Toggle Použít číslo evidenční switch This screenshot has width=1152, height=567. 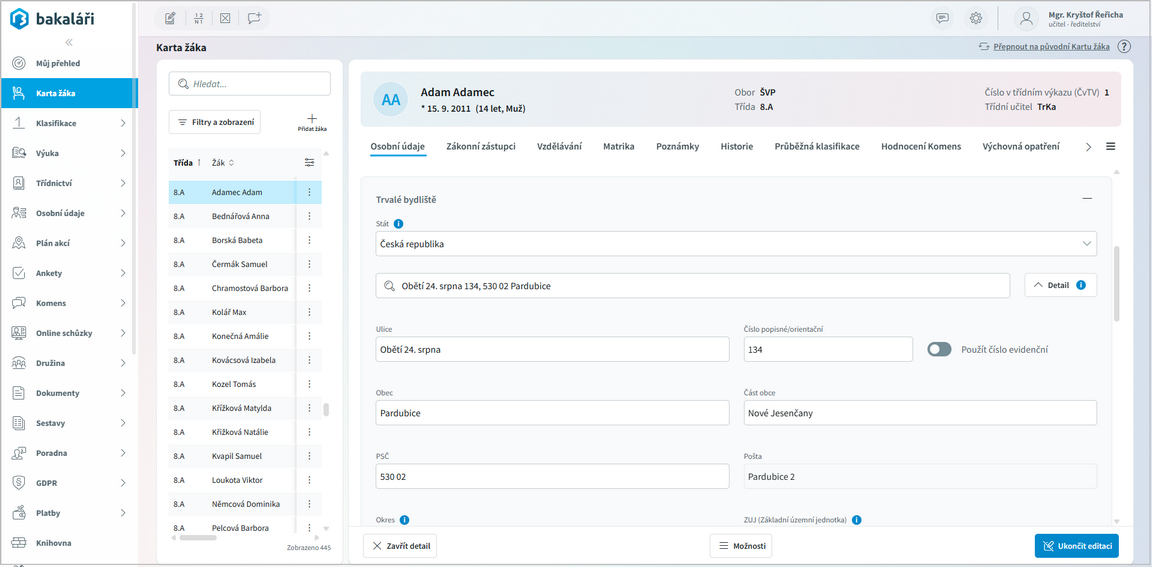[939, 349]
